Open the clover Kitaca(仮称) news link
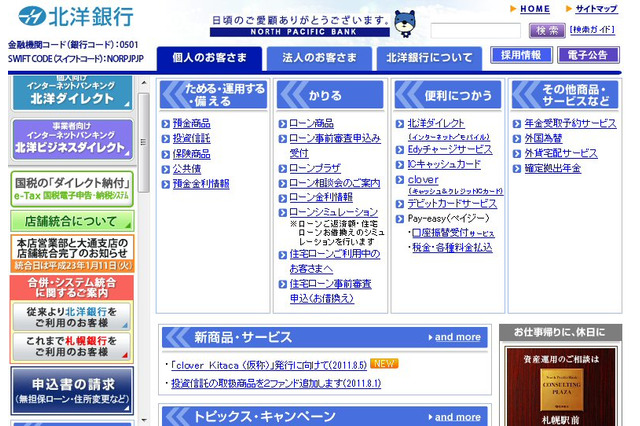The image size is (640, 426). [x=269, y=366]
